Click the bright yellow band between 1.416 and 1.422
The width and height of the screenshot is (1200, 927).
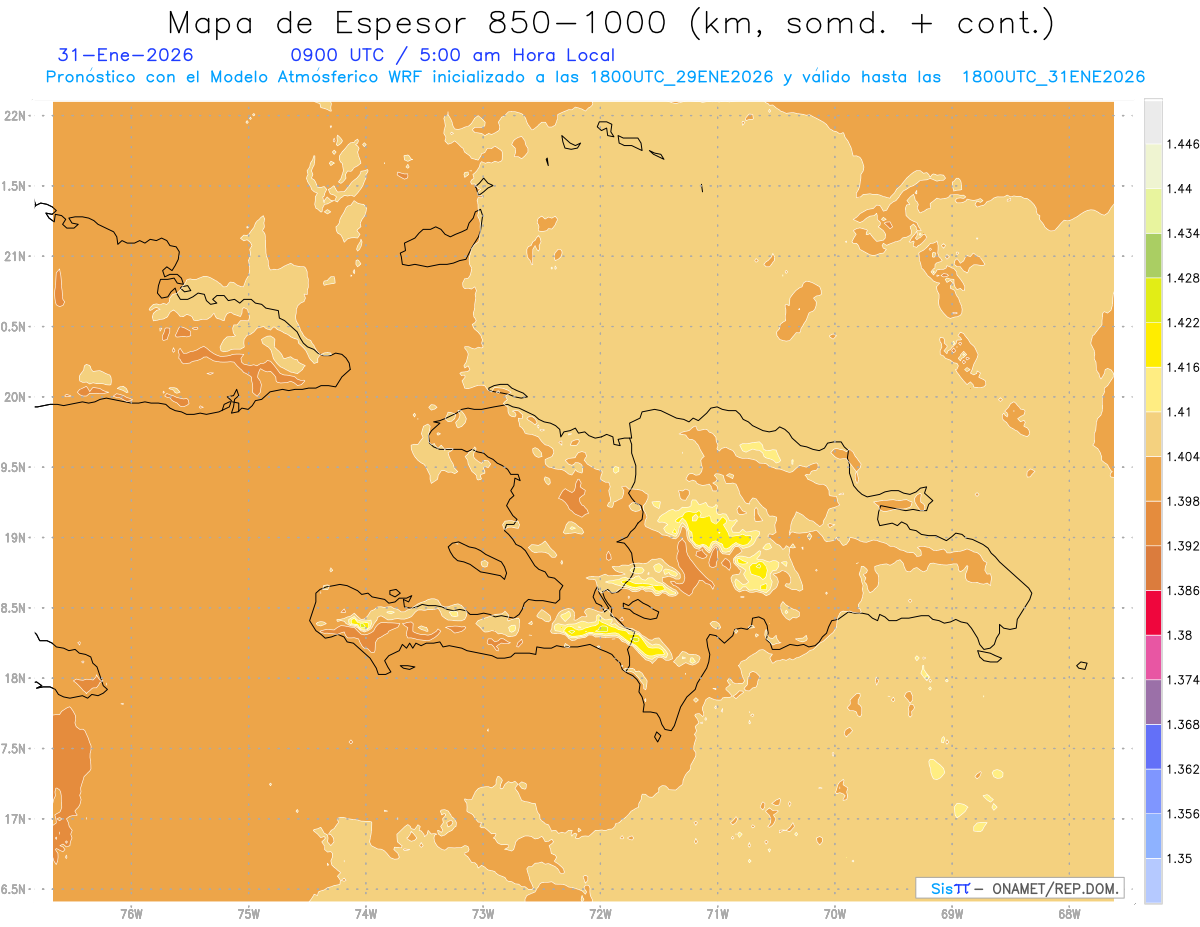(x=1153, y=345)
